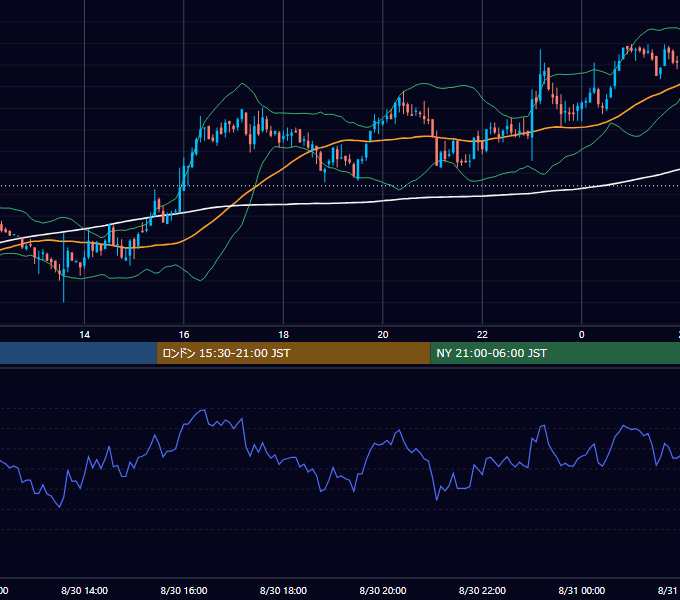Click the 14 hour axis label
The height and width of the screenshot is (600, 680).
point(85,335)
